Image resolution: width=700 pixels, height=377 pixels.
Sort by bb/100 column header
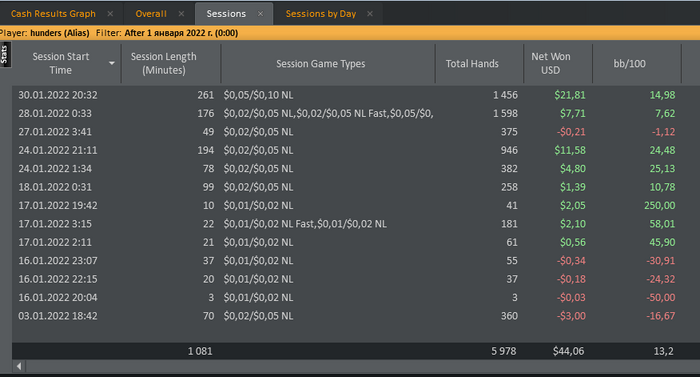pos(629,63)
